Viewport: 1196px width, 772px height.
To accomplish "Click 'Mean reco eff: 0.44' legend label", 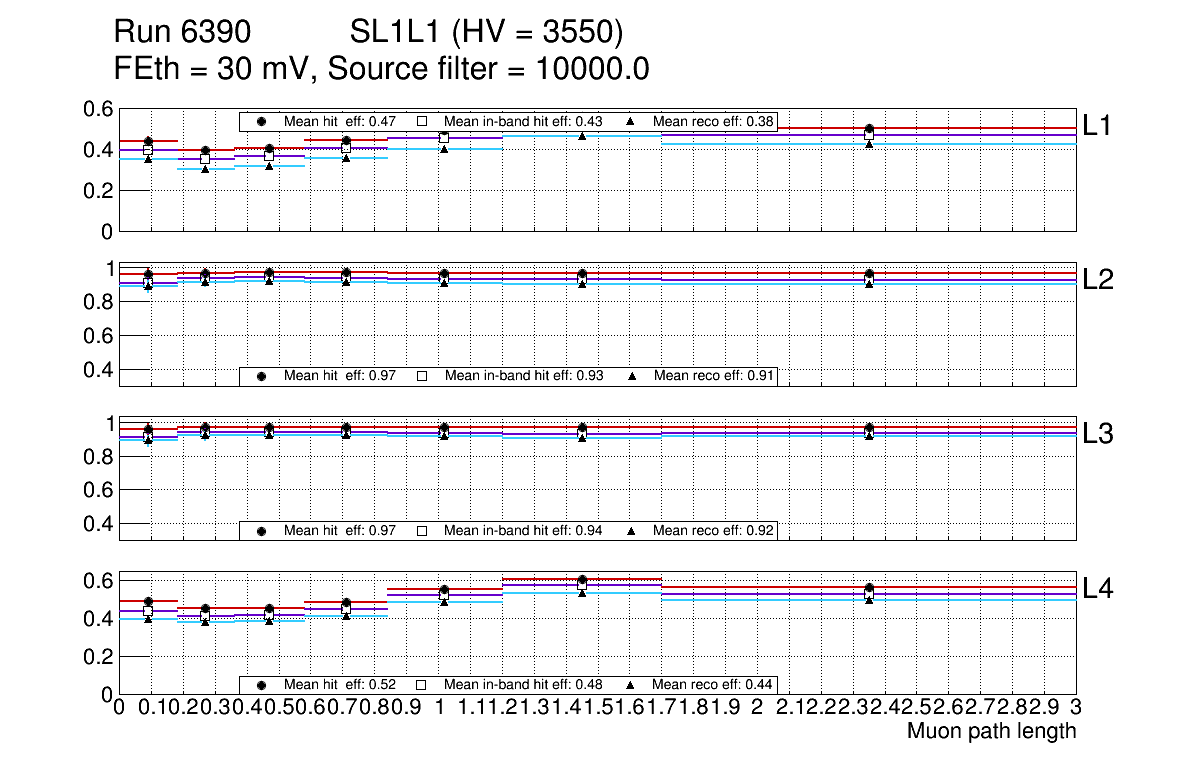I will pos(713,685).
